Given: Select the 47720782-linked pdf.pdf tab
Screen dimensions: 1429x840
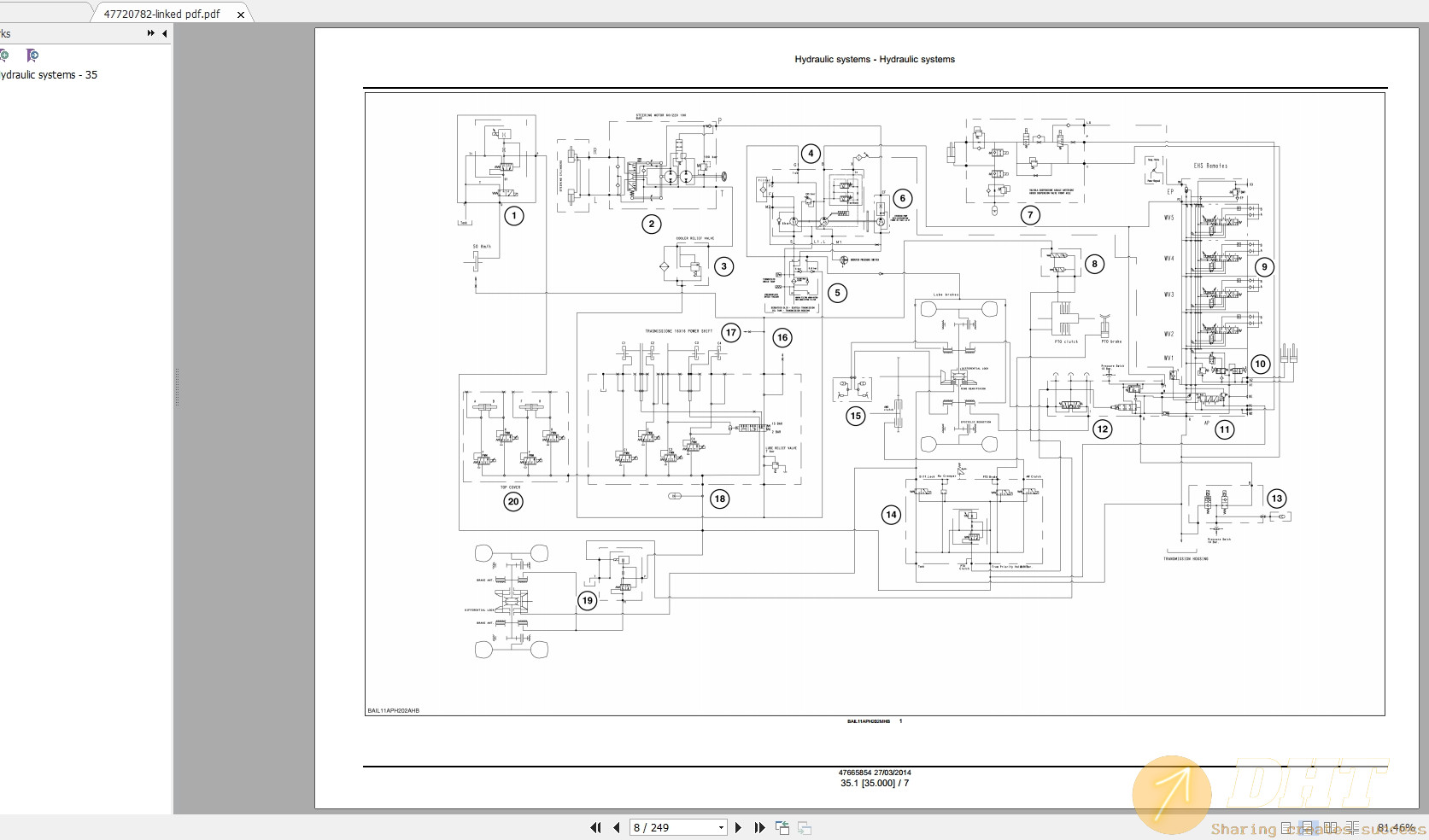Looking at the screenshot, I should 162,14.
